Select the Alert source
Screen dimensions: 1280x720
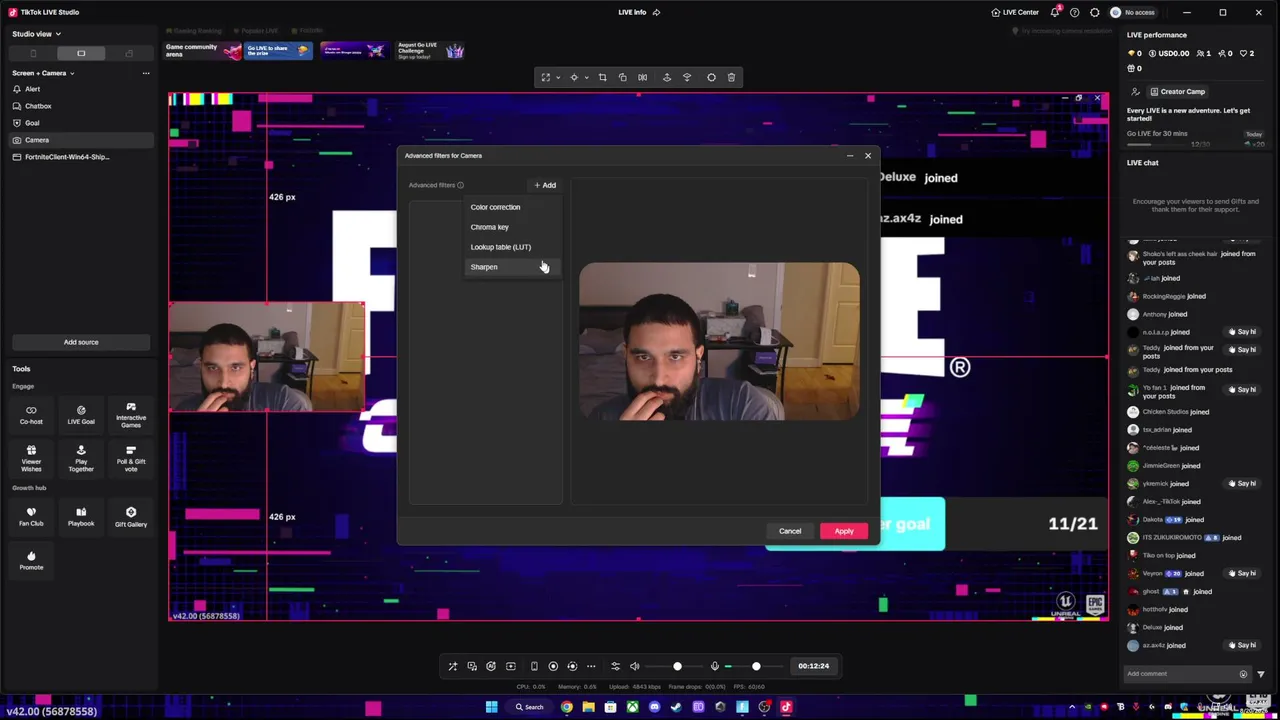pyautogui.click(x=81, y=89)
